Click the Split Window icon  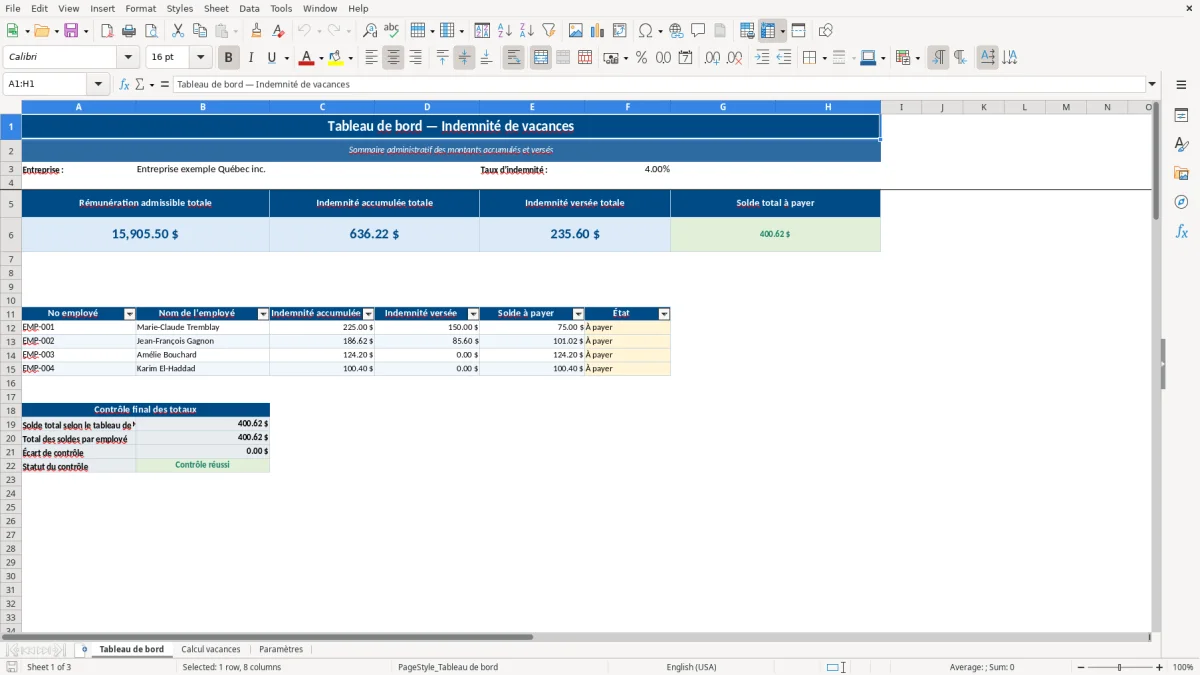coord(798,31)
